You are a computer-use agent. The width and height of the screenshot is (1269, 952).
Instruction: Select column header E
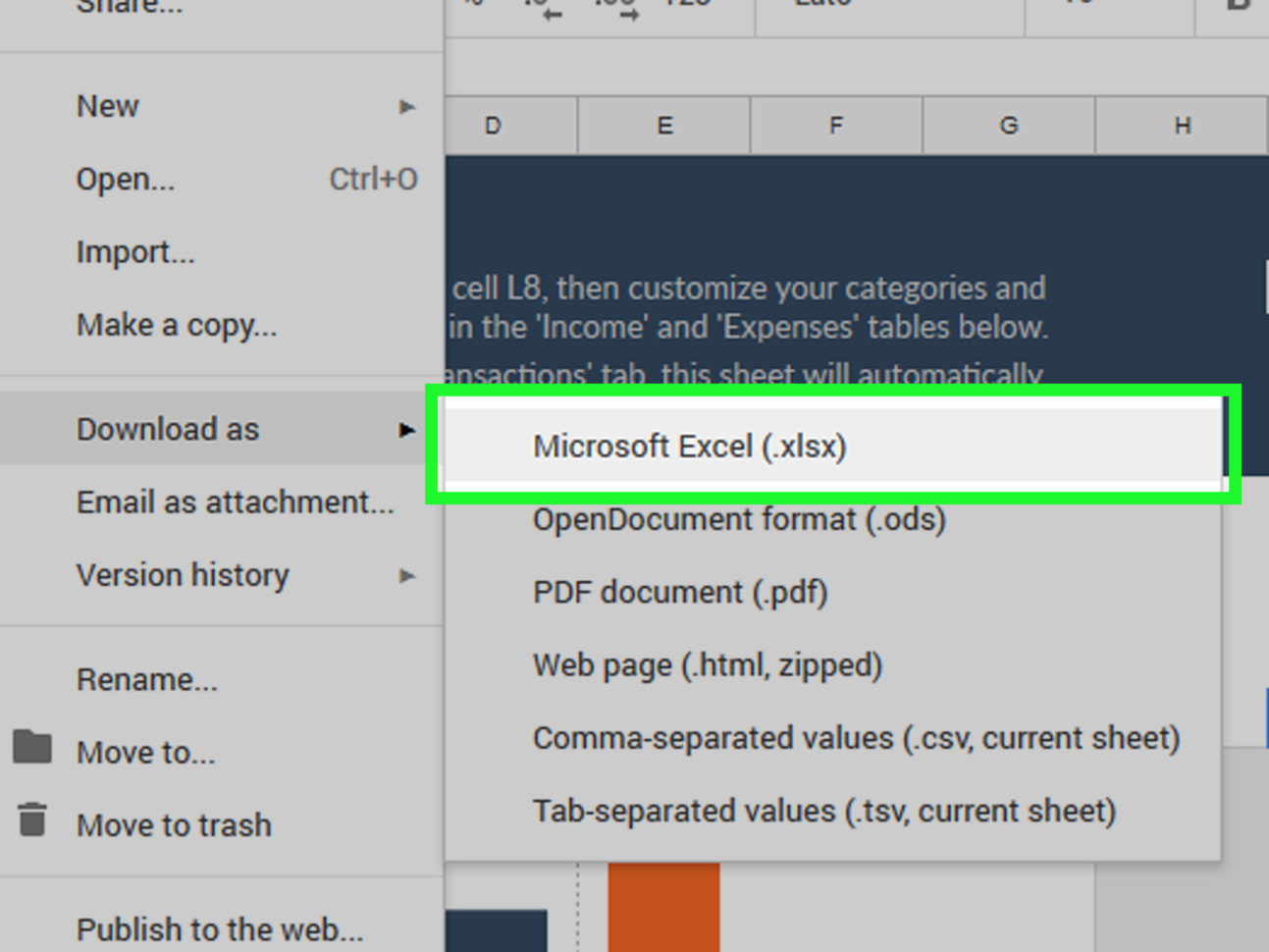coord(663,126)
